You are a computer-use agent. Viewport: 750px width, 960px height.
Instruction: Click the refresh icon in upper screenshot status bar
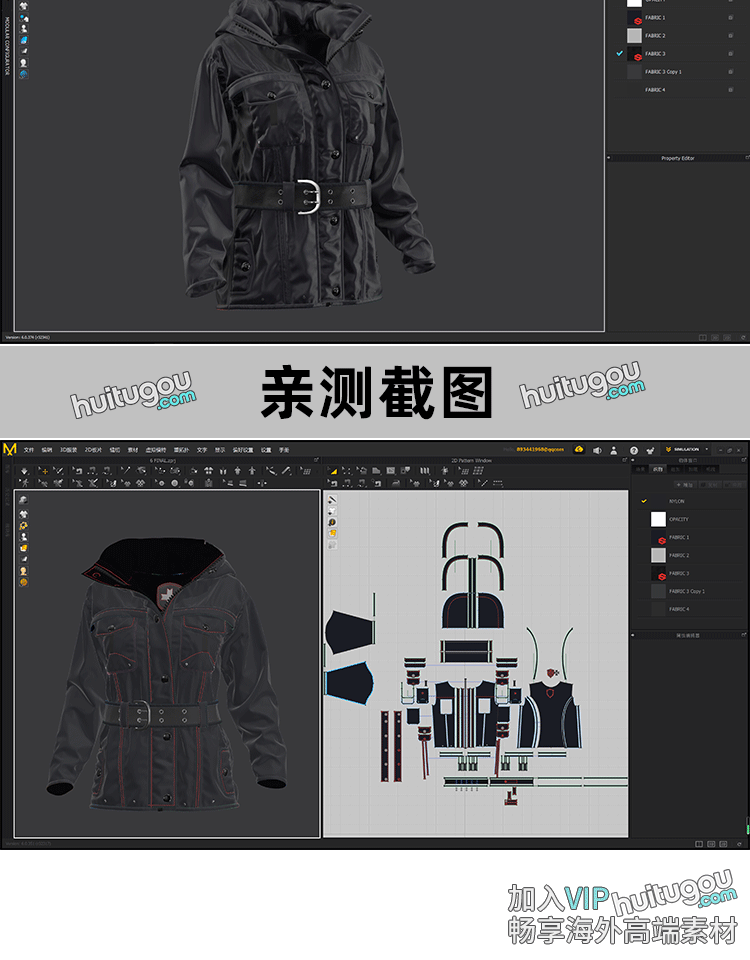tap(743, 337)
